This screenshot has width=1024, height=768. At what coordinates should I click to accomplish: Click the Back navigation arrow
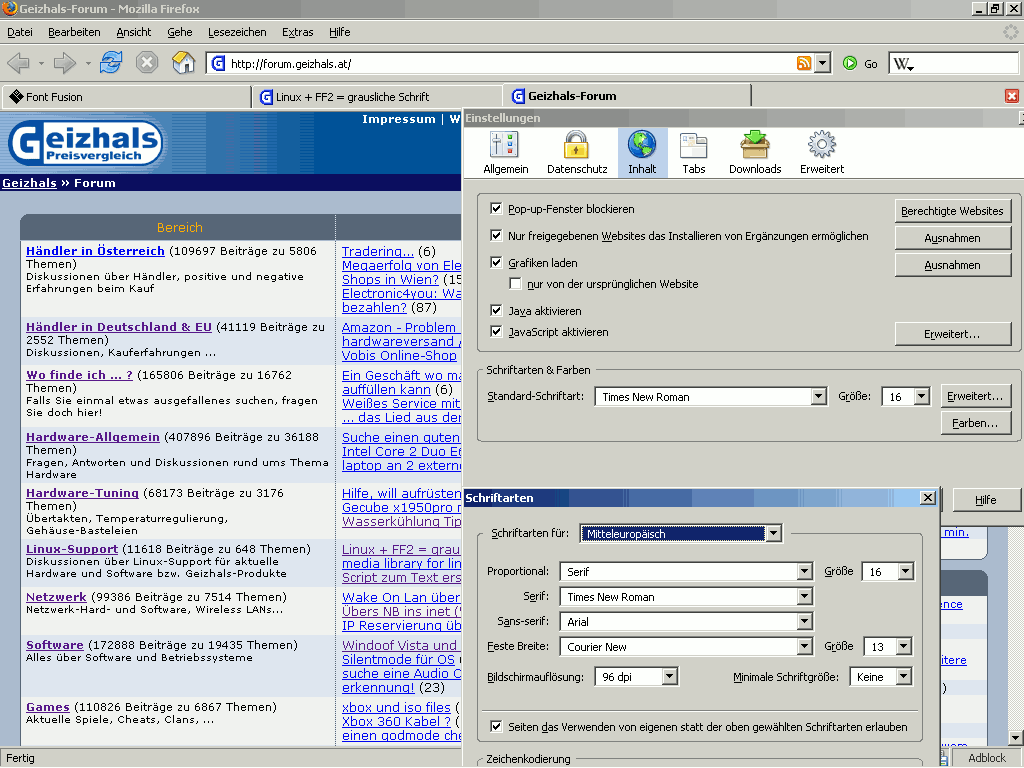(x=18, y=63)
